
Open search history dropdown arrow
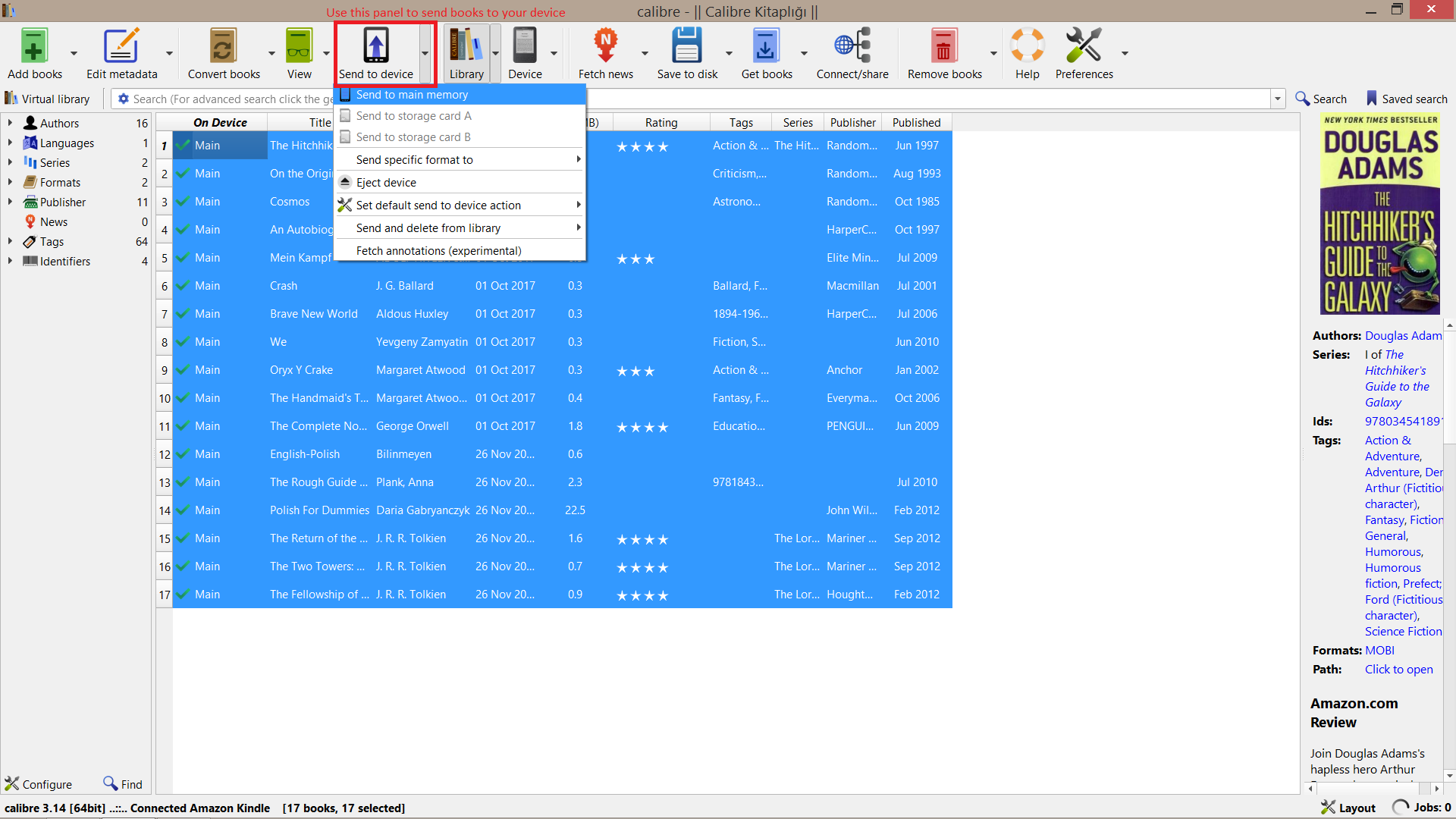[1278, 99]
